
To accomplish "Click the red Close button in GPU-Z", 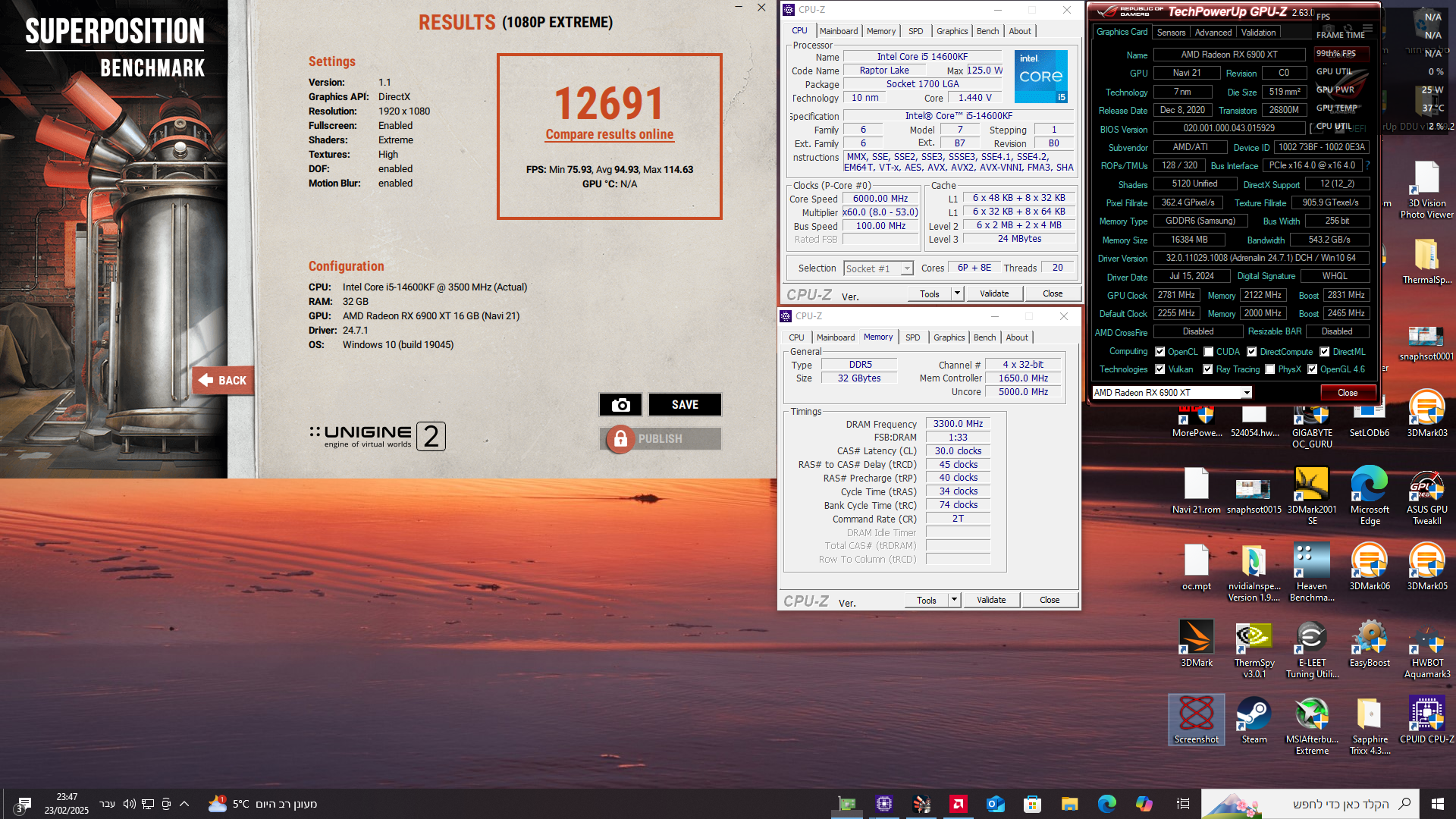I will pos(1348,393).
